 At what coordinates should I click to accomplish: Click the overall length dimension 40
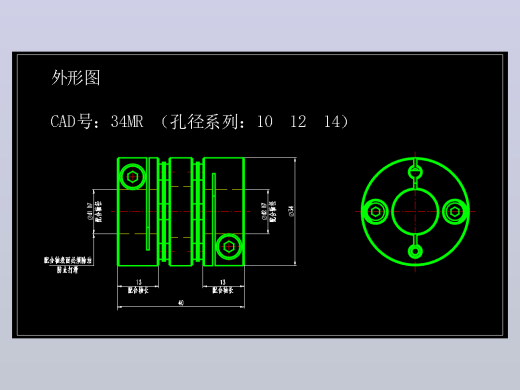coord(181,303)
